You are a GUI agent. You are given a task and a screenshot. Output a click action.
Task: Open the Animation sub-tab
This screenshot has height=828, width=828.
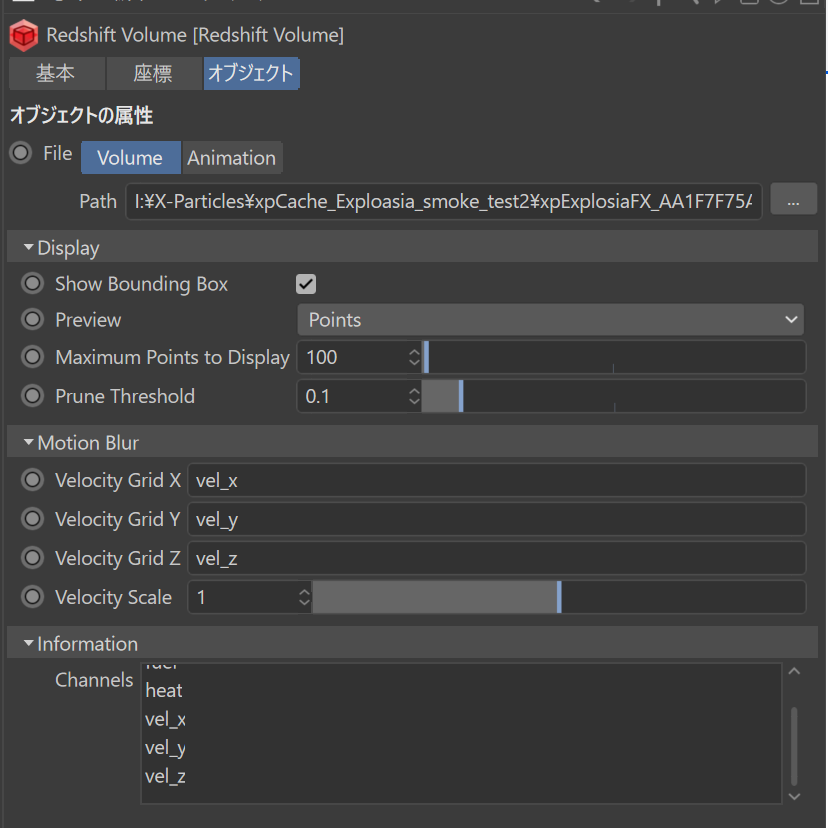point(232,157)
